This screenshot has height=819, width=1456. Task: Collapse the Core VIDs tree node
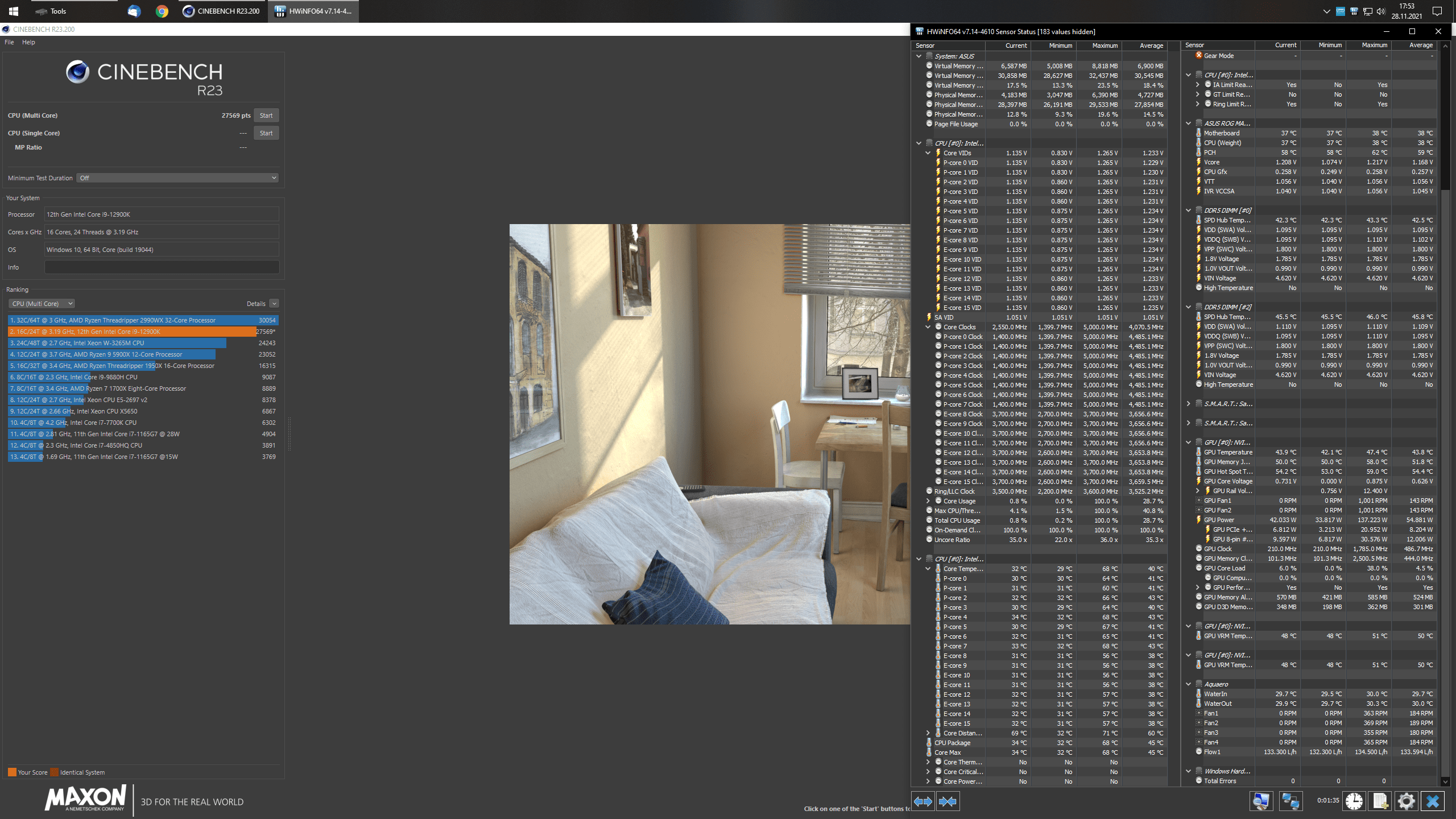click(928, 153)
